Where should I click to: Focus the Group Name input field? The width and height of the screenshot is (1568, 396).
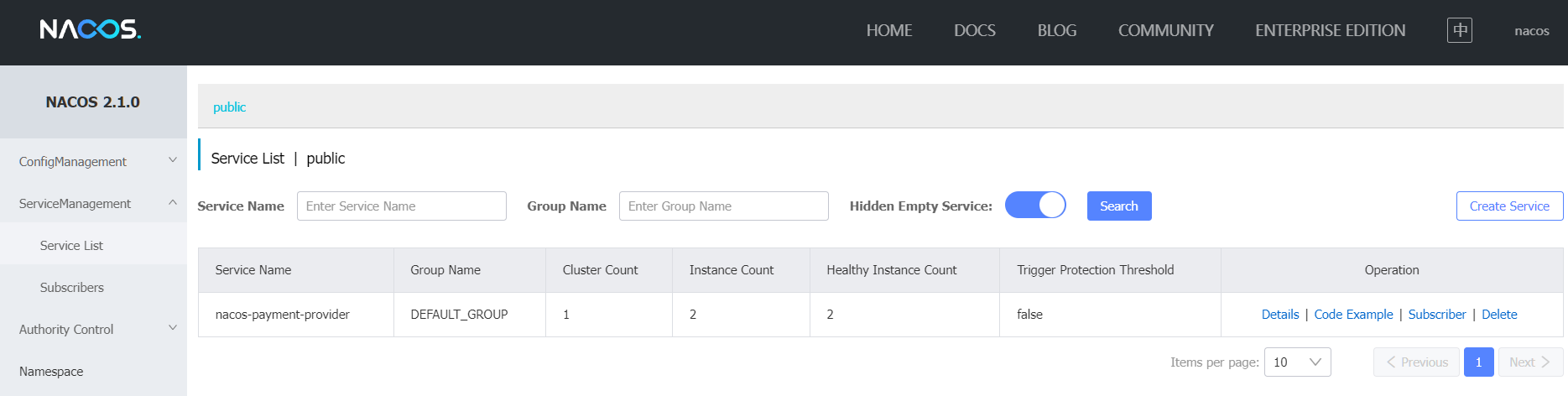(x=724, y=206)
